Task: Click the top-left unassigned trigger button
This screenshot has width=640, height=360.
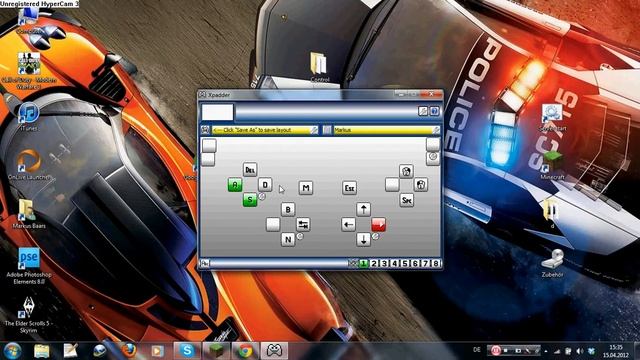Action: [x=209, y=145]
